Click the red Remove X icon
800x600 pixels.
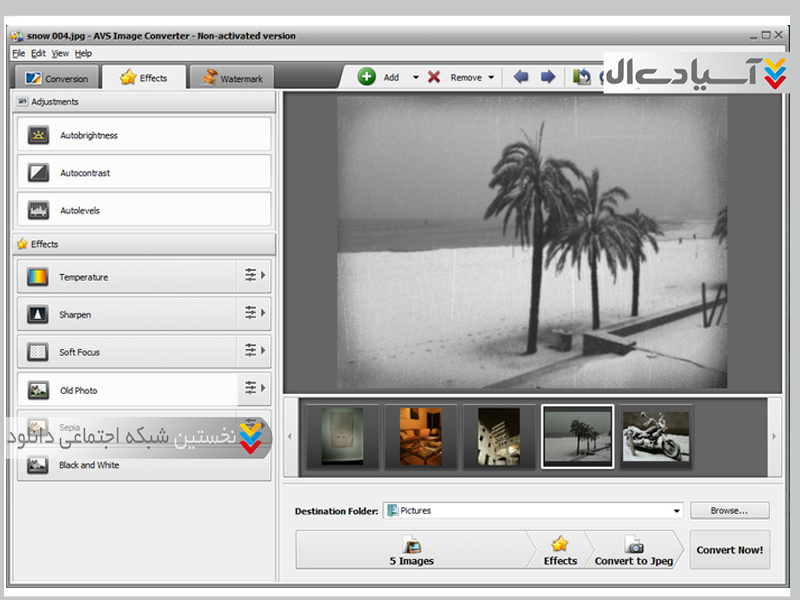434,77
